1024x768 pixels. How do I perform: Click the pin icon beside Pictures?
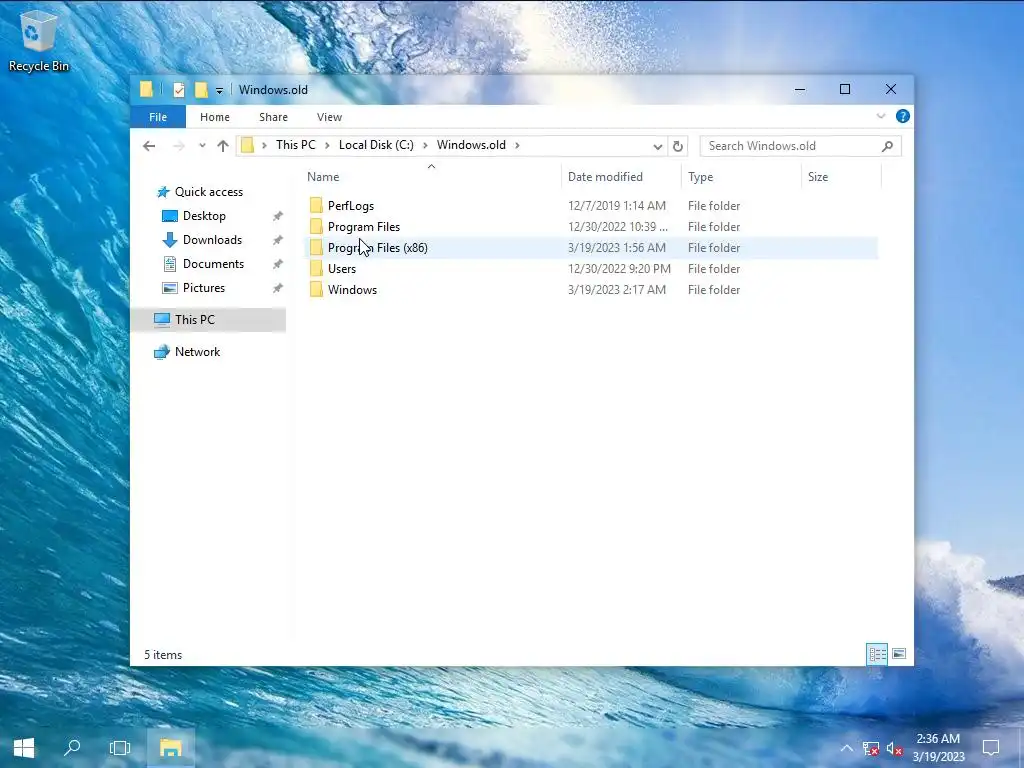pyautogui.click(x=278, y=288)
